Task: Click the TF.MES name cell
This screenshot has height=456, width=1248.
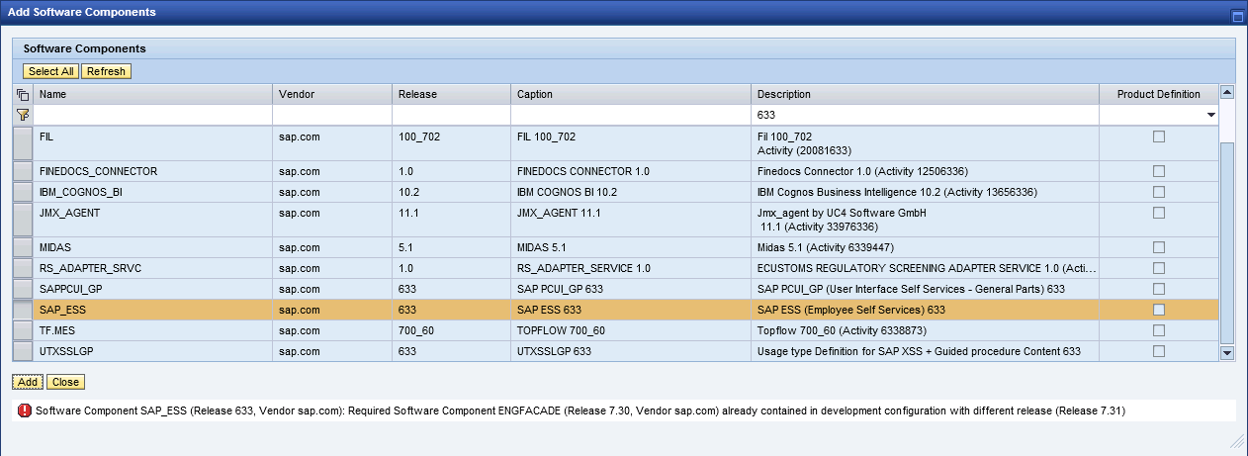Action: (x=153, y=330)
